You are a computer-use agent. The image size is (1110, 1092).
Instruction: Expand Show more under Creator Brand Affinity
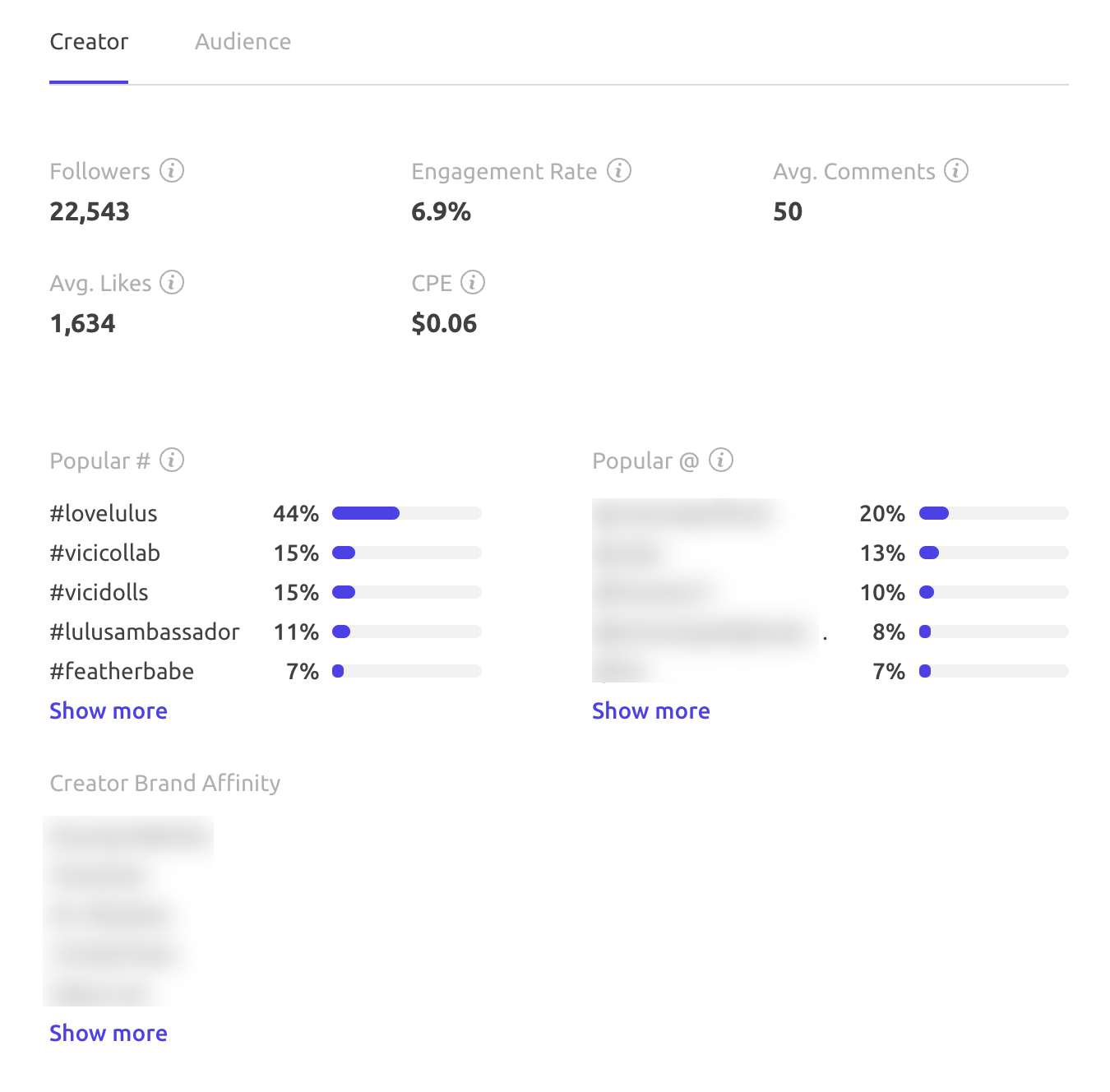tap(109, 1033)
